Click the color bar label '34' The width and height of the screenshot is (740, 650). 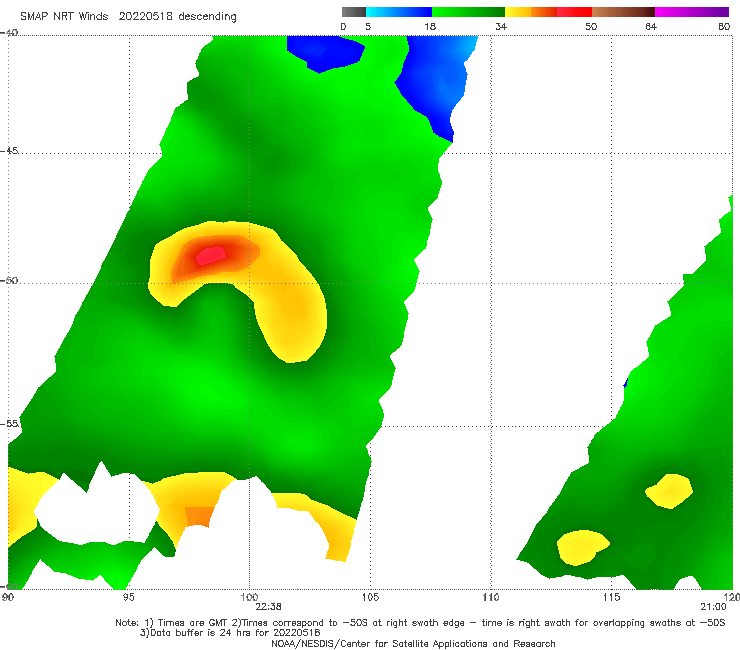click(x=501, y=27)
